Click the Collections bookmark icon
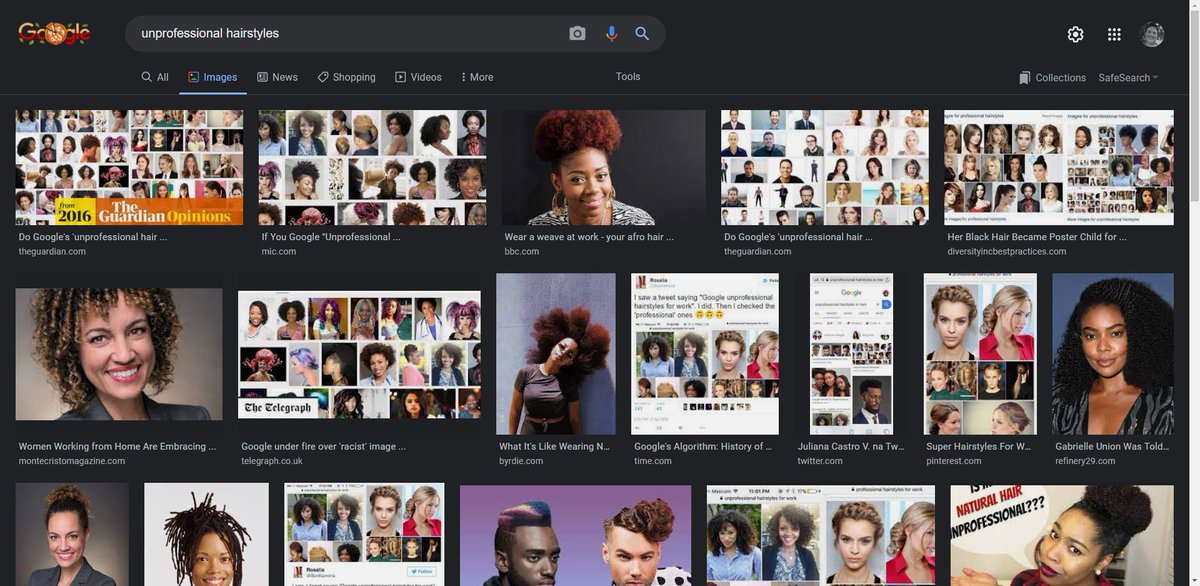 (1025, 78)
